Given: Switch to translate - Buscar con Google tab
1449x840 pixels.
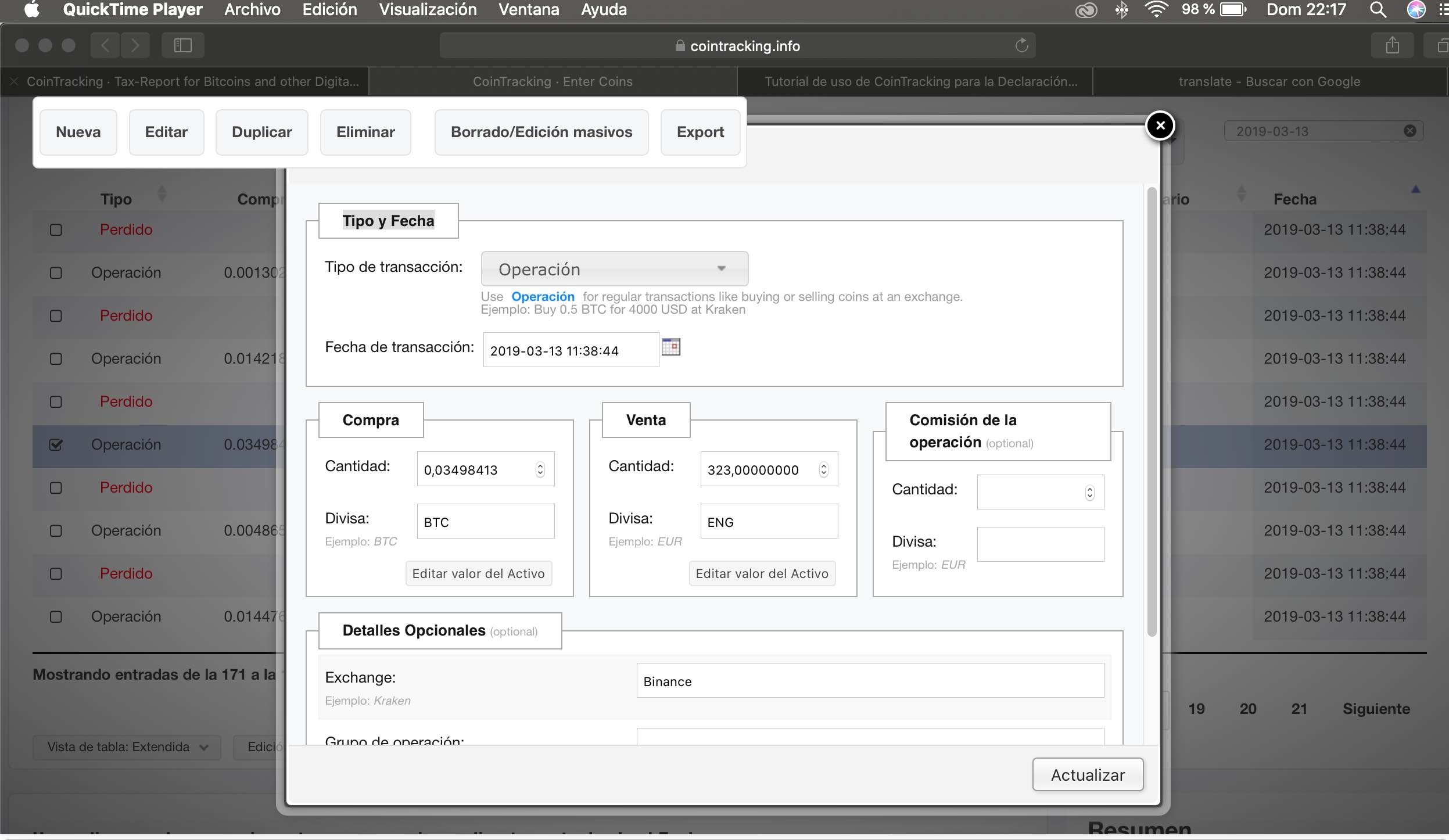Looking at the screenshot, I should pyautogui.click(x=1269, y=81).
